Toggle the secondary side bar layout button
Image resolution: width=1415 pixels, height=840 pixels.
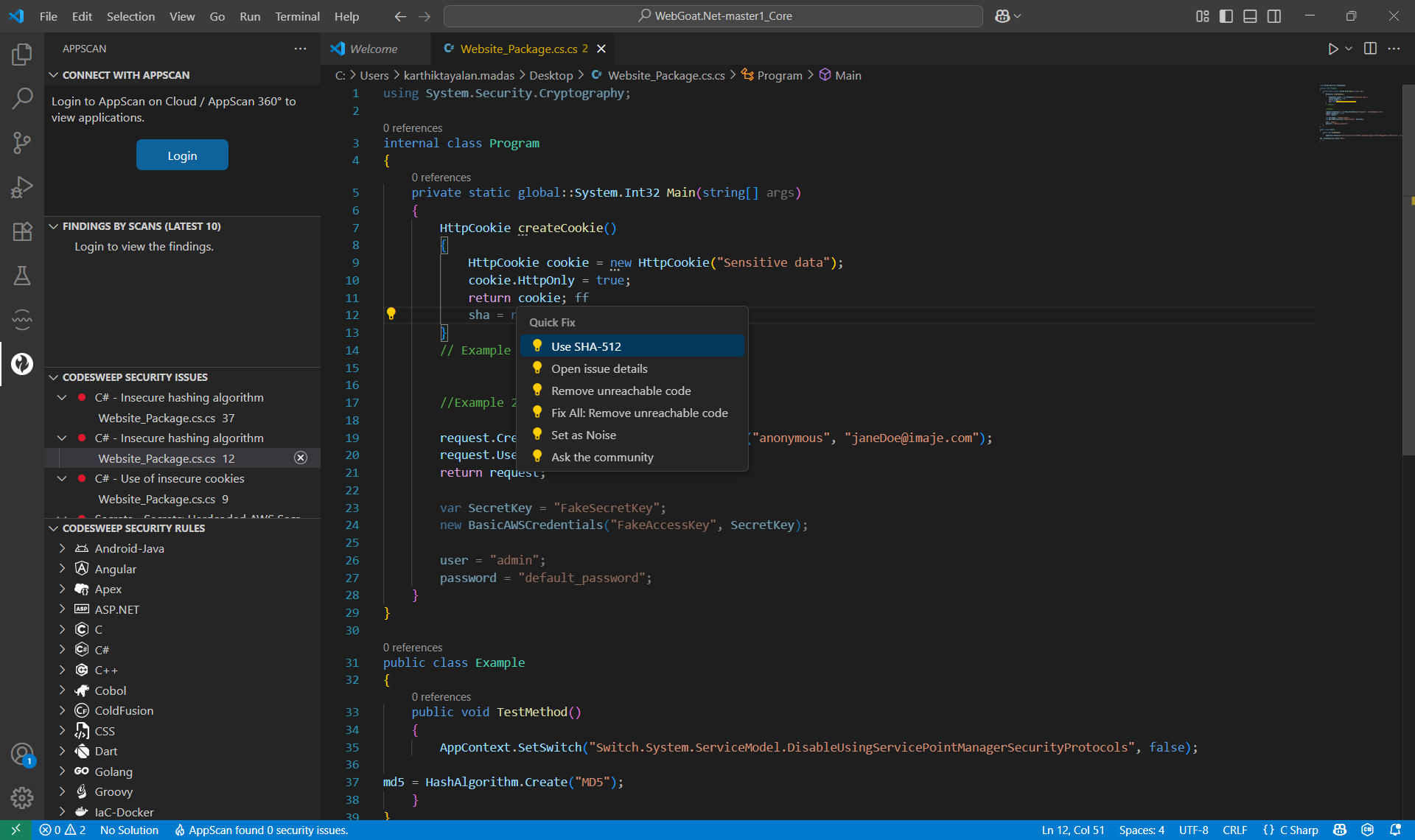tap(1273, 16)
